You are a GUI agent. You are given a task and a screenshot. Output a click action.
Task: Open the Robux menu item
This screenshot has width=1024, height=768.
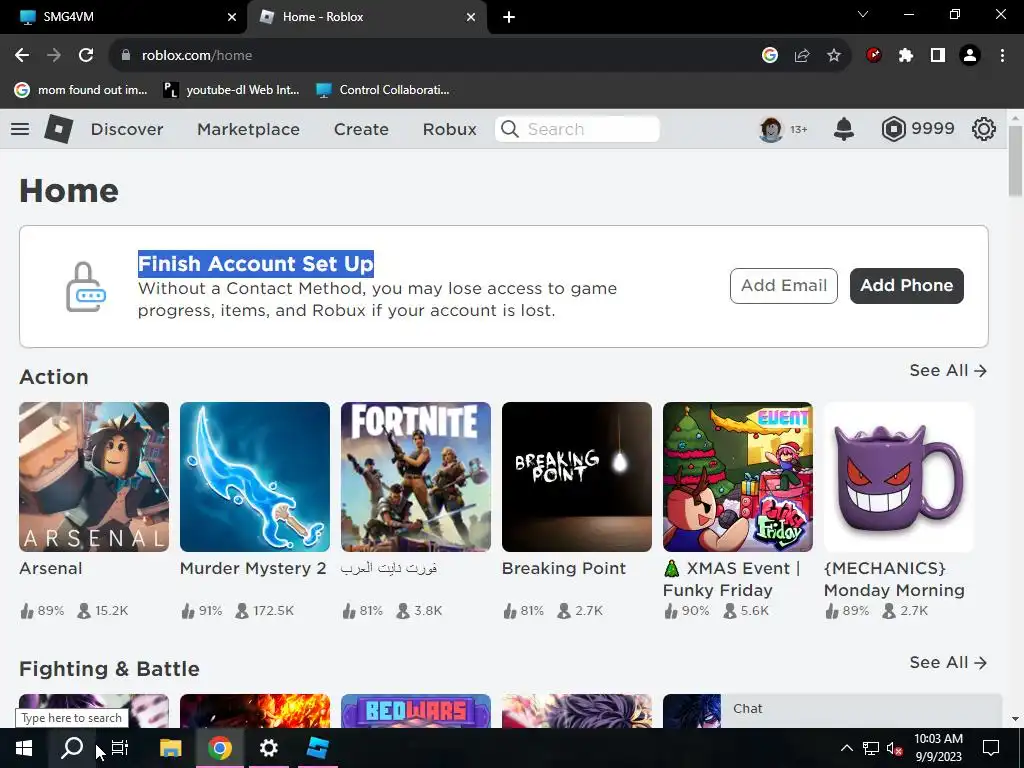click(449, 129)
